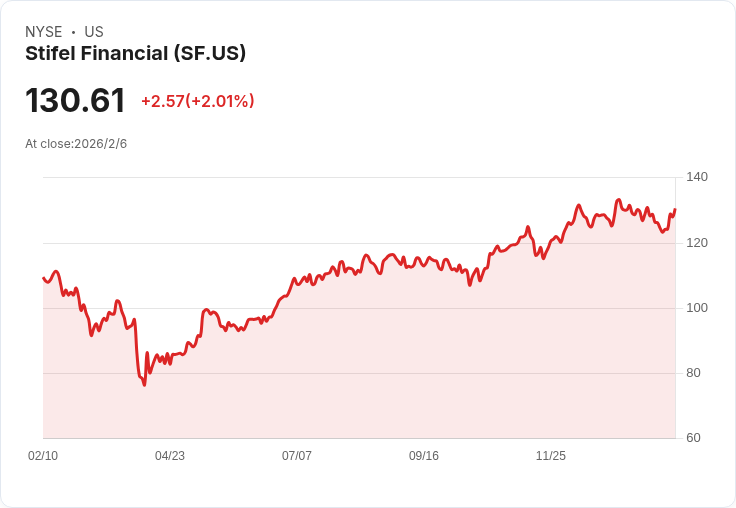The width and height of the screenshot is (736, 508).
Task: Click the 02/10 x-axis date label
Action: coord(43,456)
